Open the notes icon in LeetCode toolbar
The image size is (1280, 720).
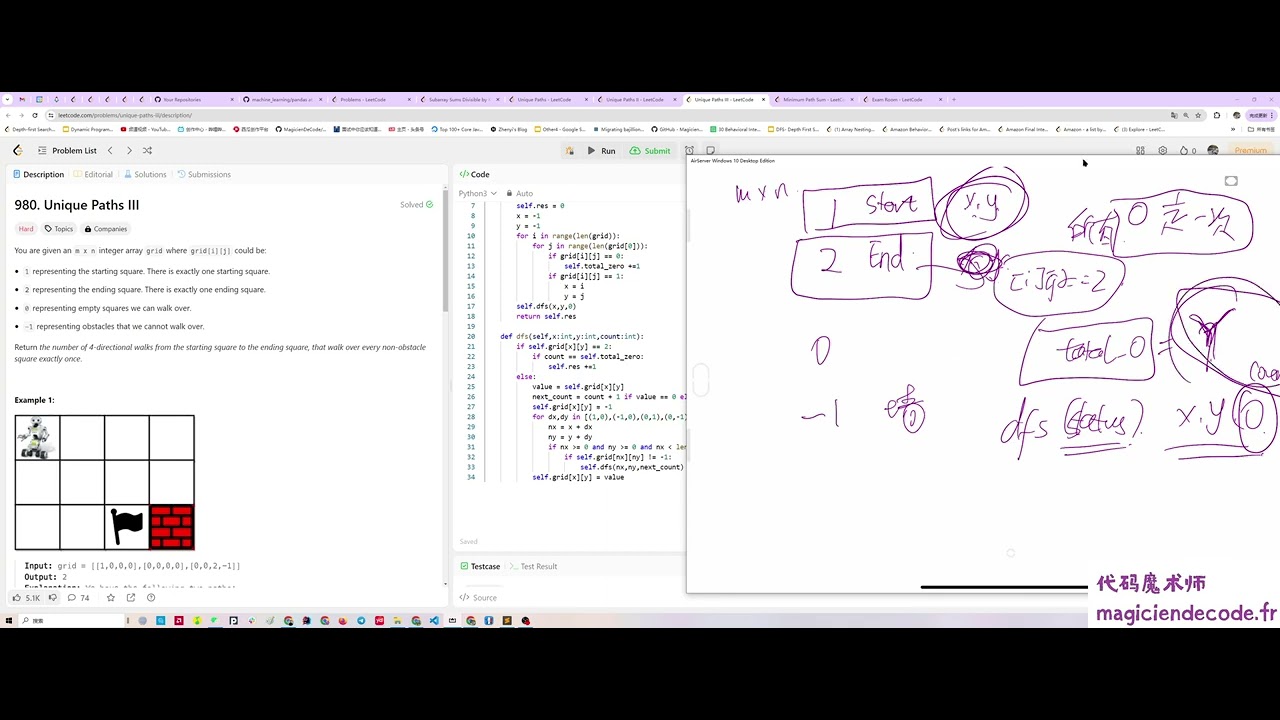point(710,151)
